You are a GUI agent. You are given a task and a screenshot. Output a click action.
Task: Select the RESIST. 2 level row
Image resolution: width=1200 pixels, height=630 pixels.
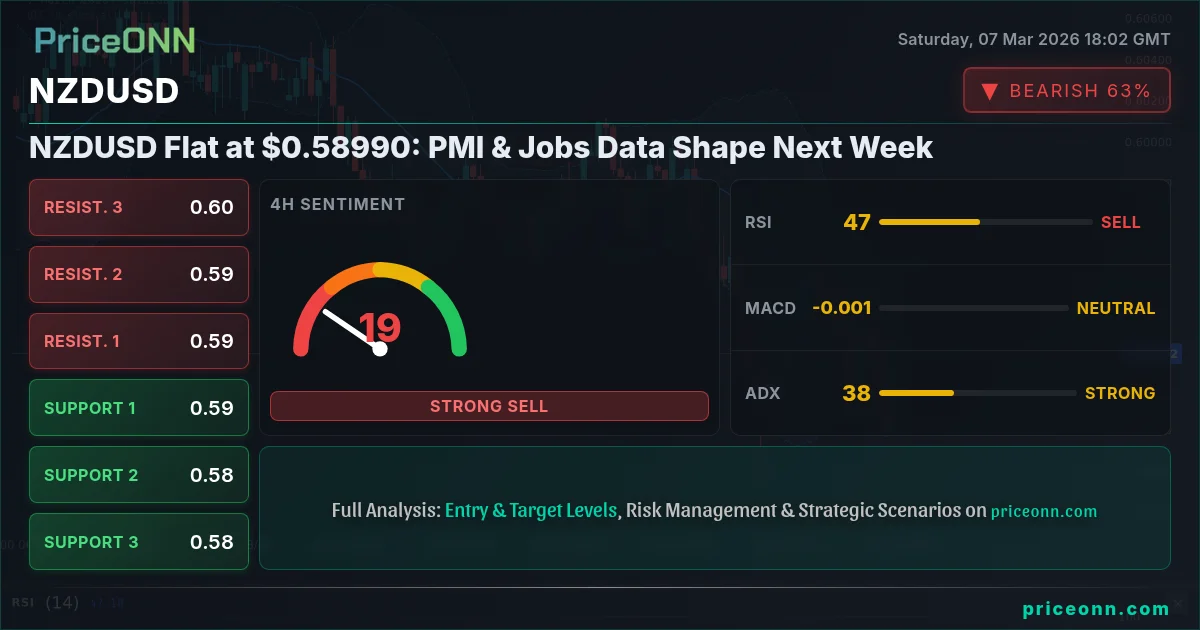pos(139,274)
